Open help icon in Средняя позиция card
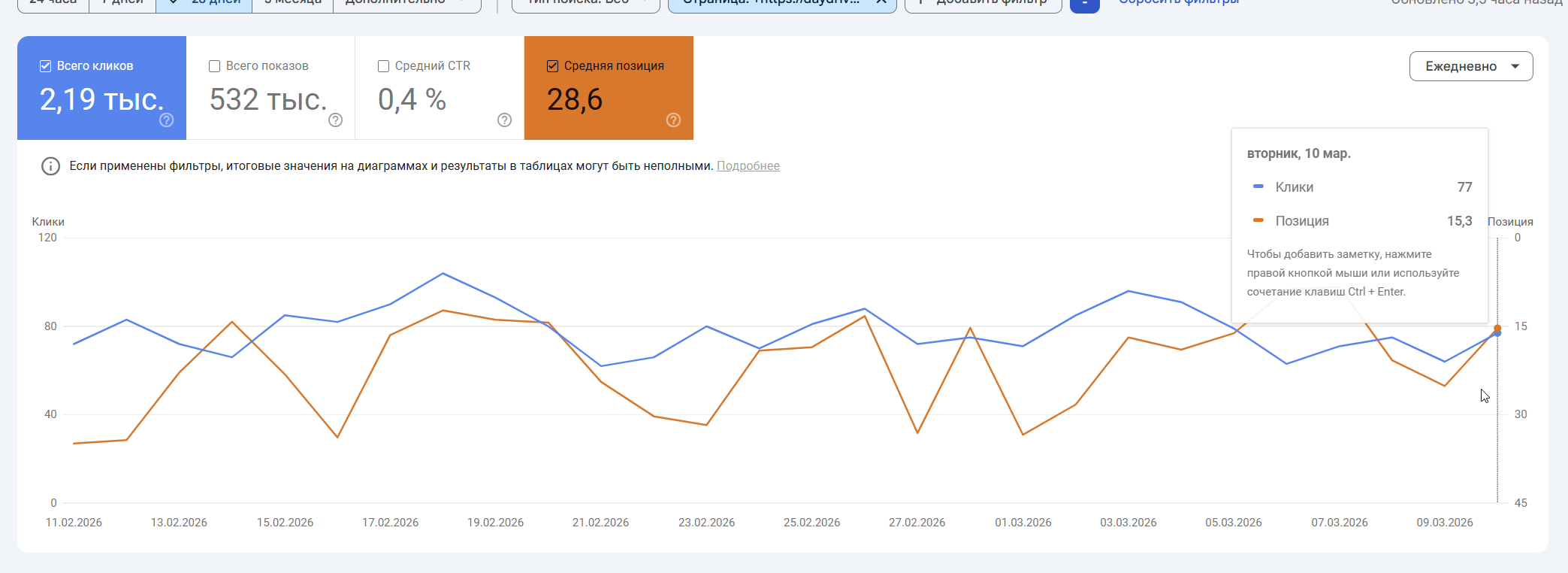 674,120
